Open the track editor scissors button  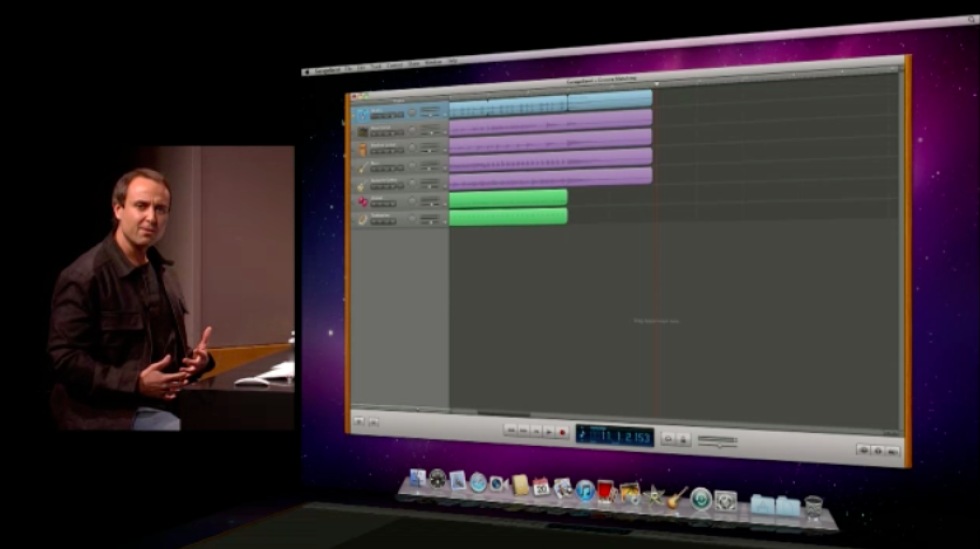(372, 422)
